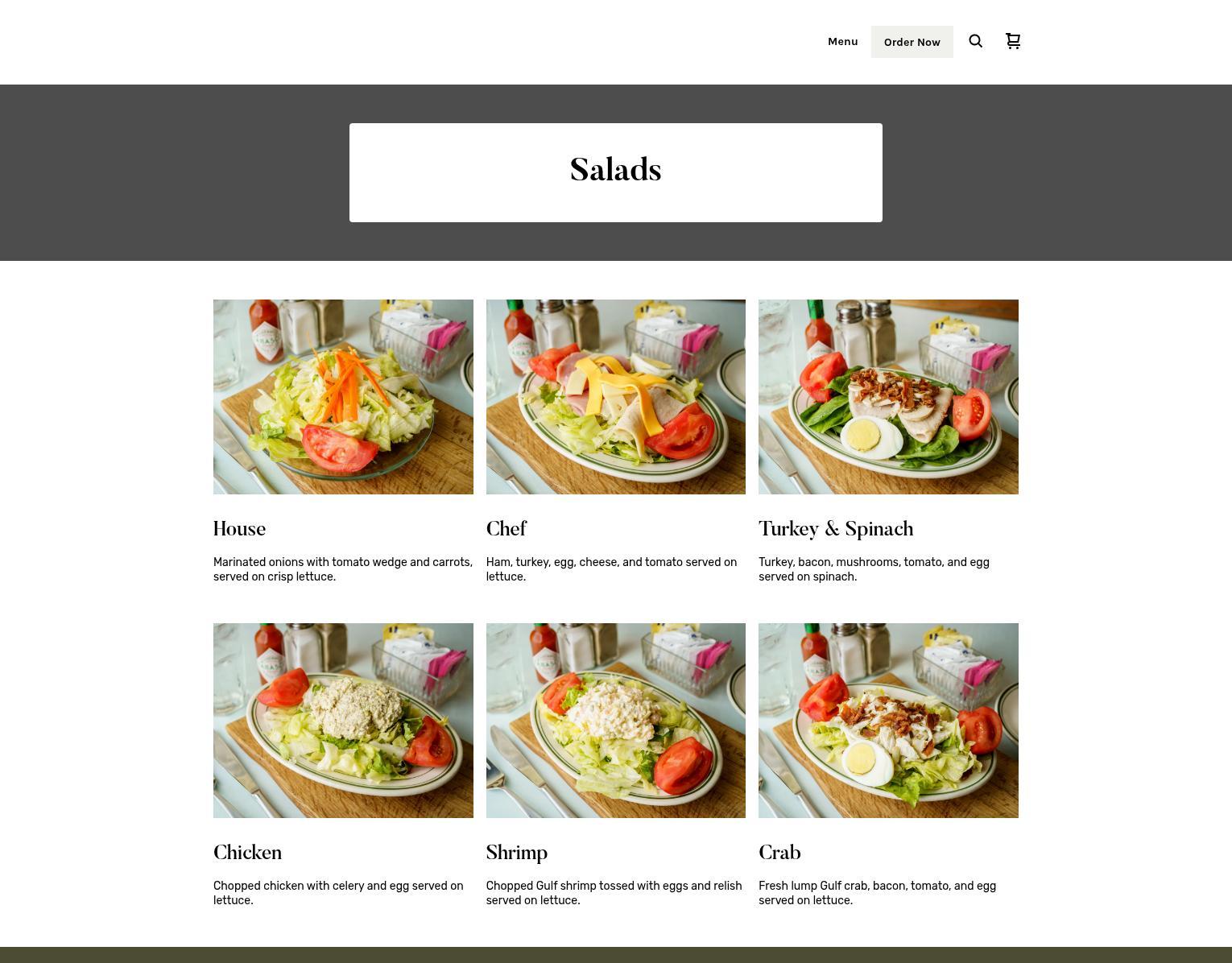Select the Shrimp salad title
Viewport: 1232px width, 963px height.
[517, 853]
